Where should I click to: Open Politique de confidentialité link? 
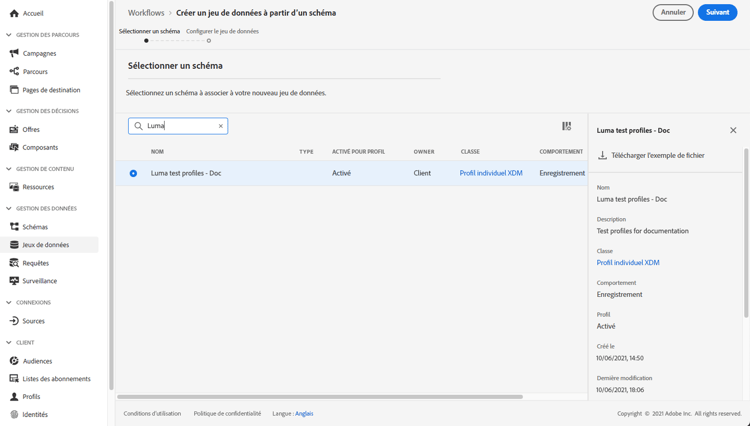click(227, 414)
